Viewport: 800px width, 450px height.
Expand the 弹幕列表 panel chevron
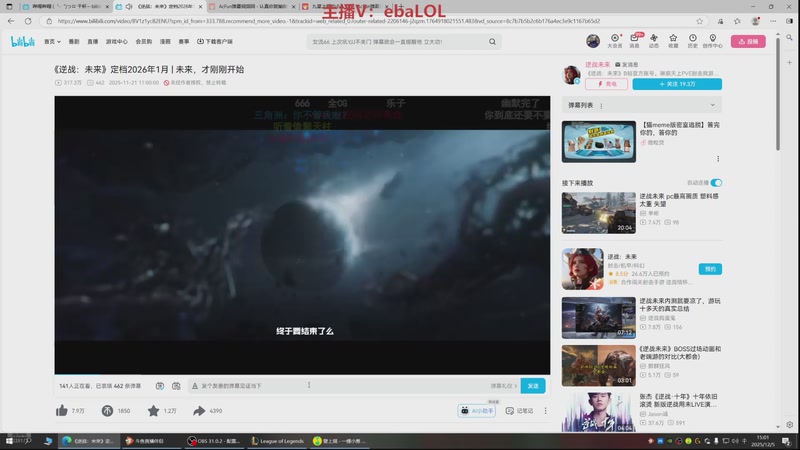712,105
